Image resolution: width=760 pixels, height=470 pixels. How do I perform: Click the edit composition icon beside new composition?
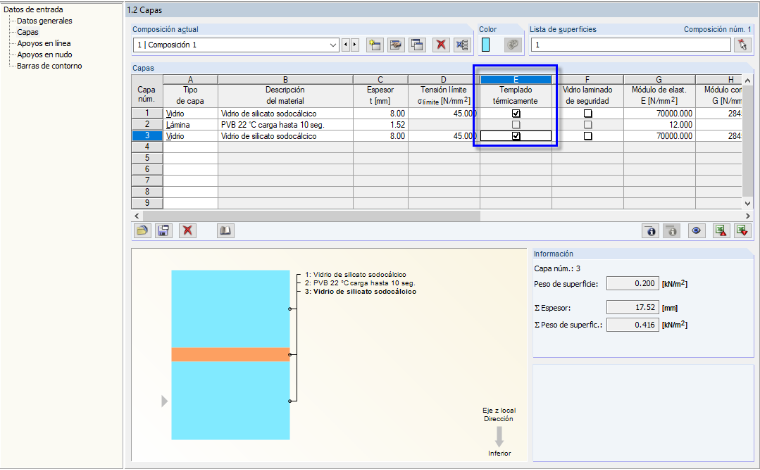click(x=396, y=45)
